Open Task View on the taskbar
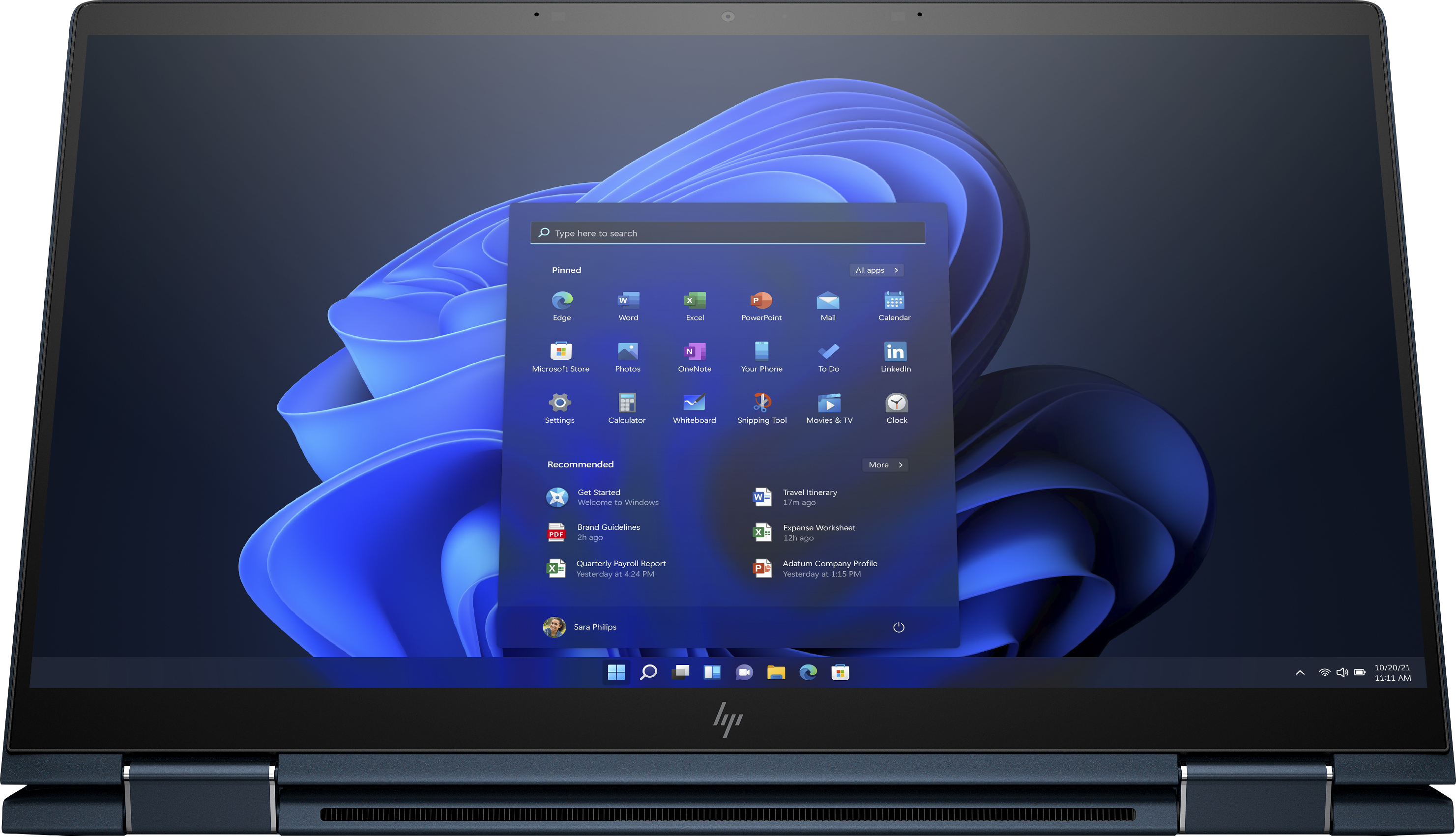This screenshot has height=837, width=1456. tap(681, 672)
